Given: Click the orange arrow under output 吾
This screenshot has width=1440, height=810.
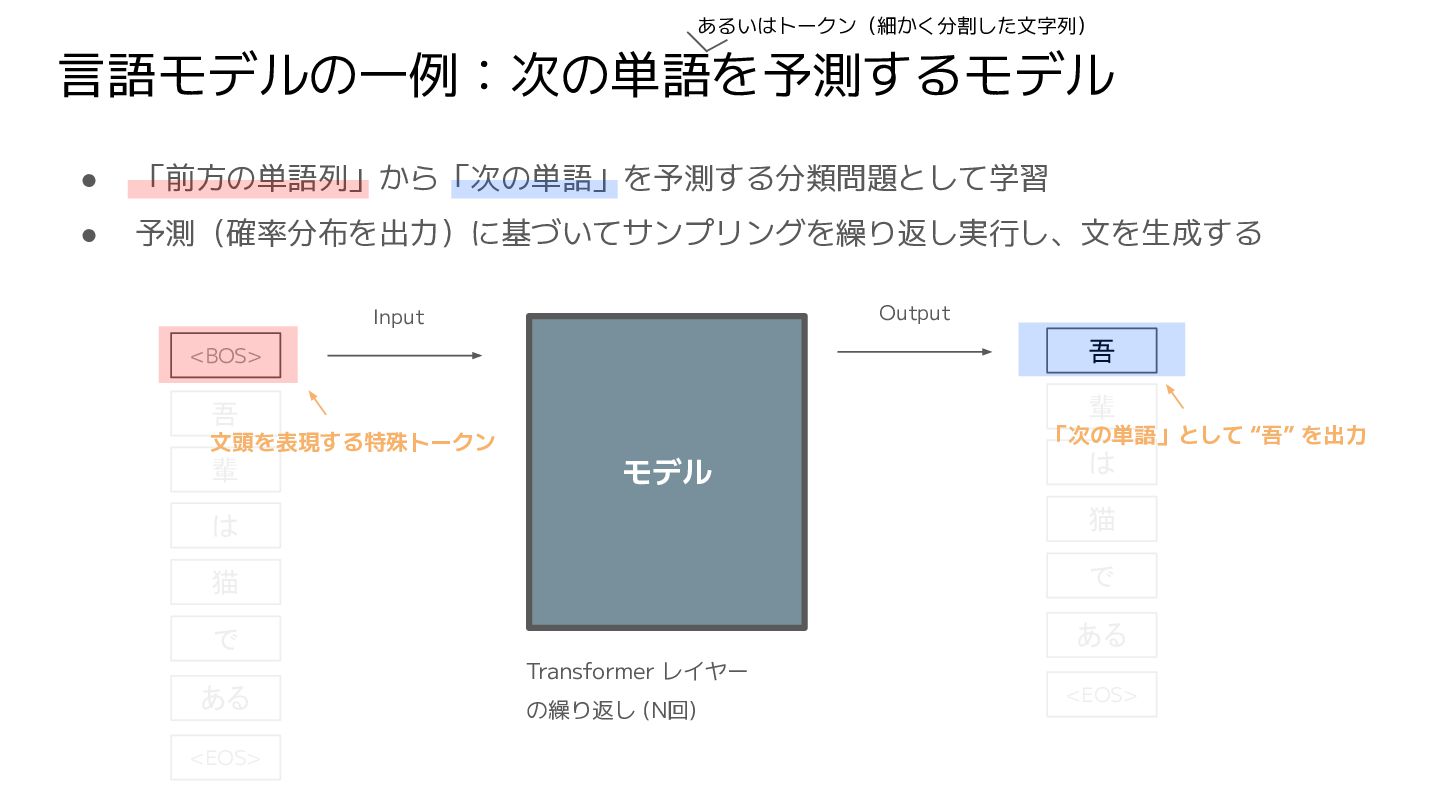Looking at the screenshot, I should (1175, 397).
